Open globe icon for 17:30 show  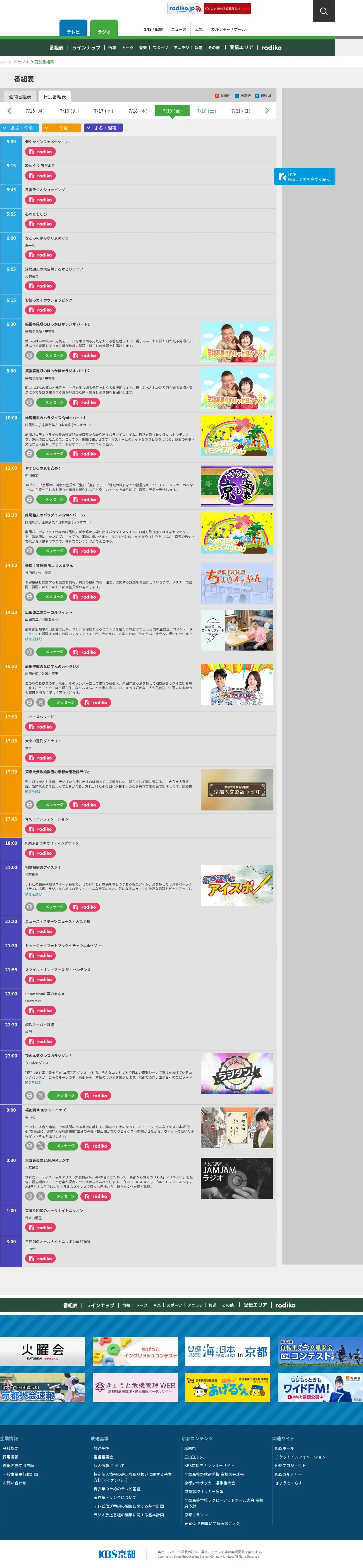tap(29, 805)
